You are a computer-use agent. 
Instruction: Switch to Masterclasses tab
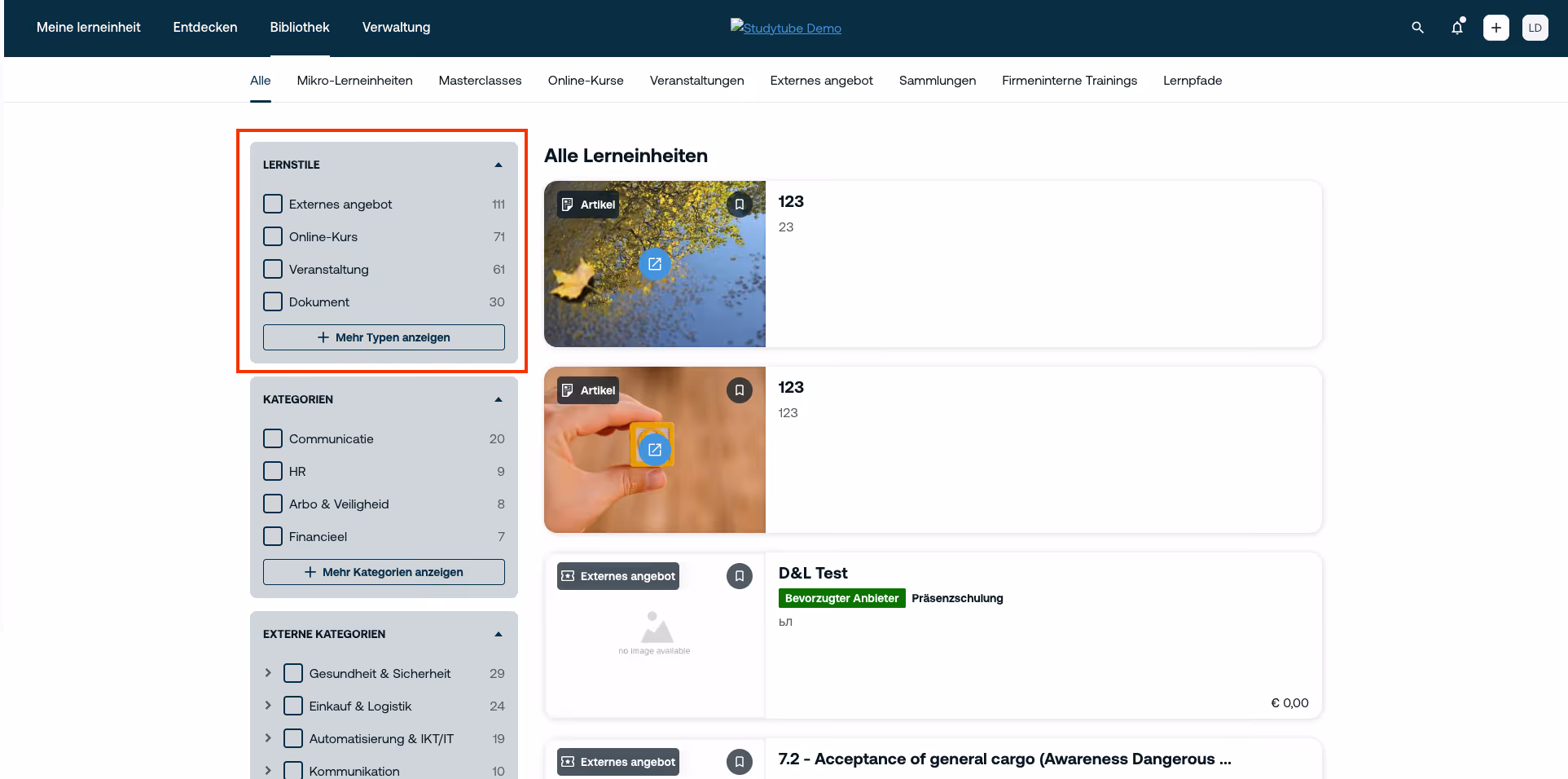[481, 81]
